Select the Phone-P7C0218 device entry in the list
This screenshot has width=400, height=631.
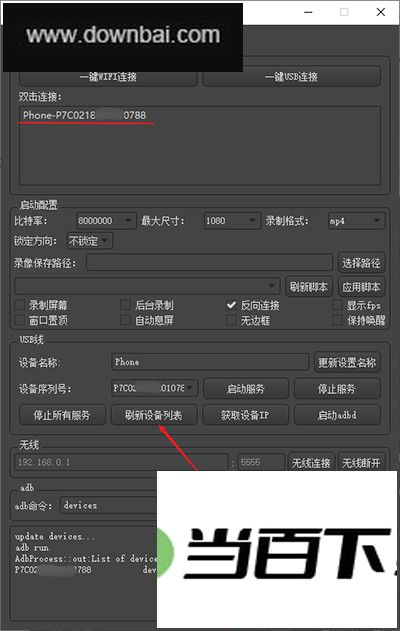click(85, 115)
